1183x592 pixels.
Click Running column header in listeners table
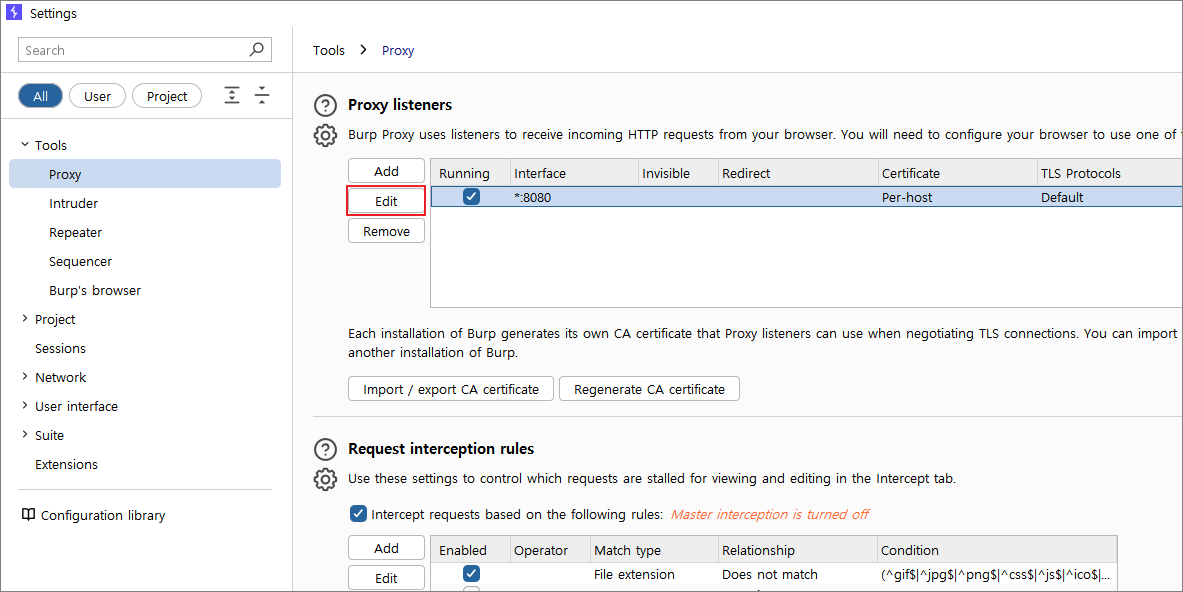pyautogui.click(x=471, y=173)
